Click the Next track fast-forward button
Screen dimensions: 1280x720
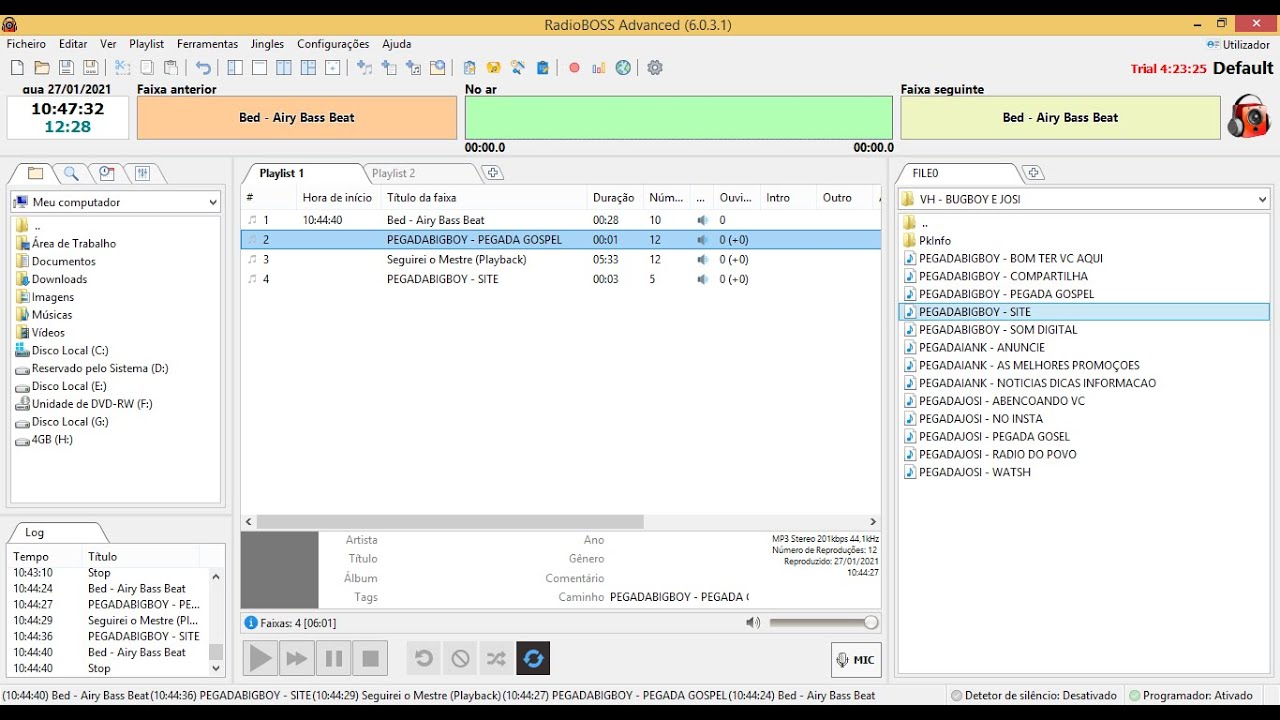tap(297, 658)
